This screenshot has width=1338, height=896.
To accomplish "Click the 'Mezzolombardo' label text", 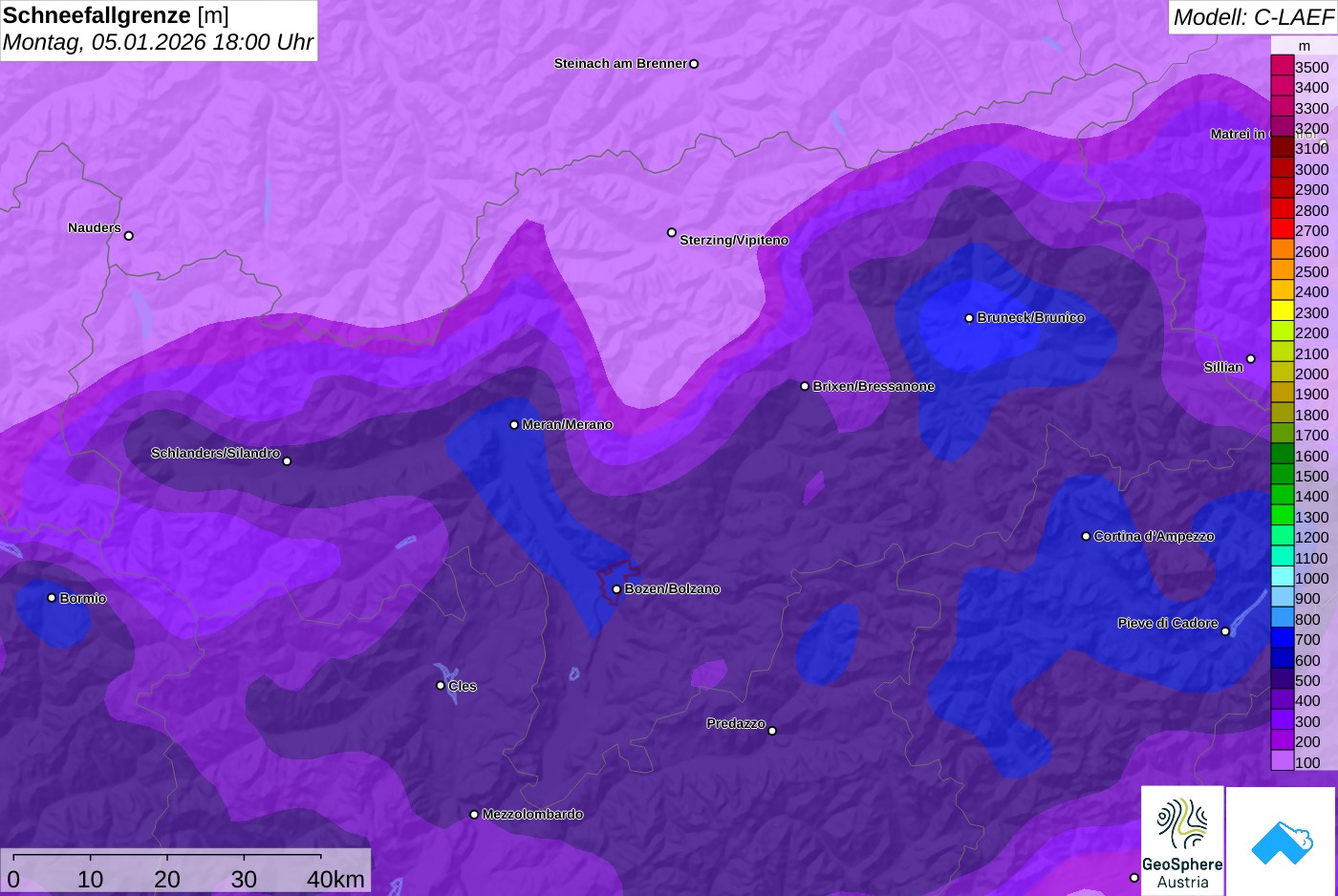I will click(532, 814).
